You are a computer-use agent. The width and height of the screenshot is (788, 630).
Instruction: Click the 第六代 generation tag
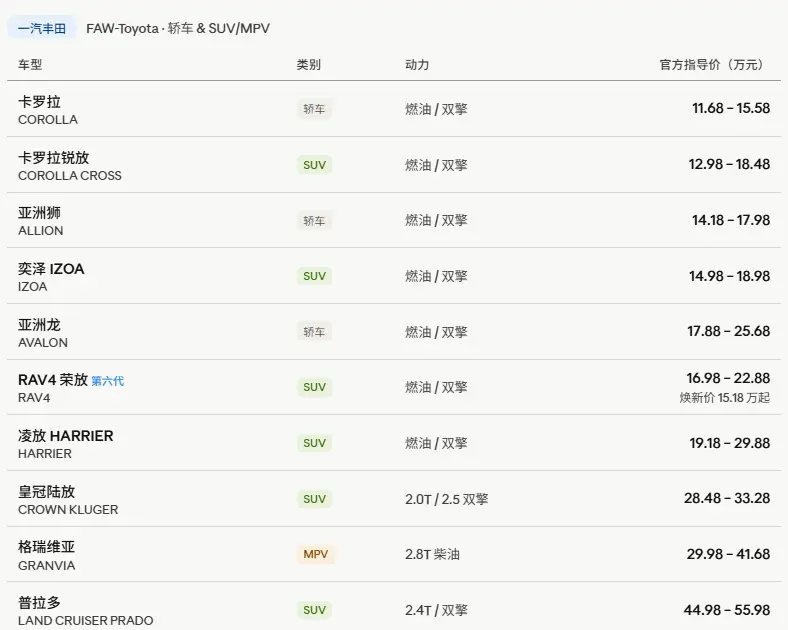point(108,381)
